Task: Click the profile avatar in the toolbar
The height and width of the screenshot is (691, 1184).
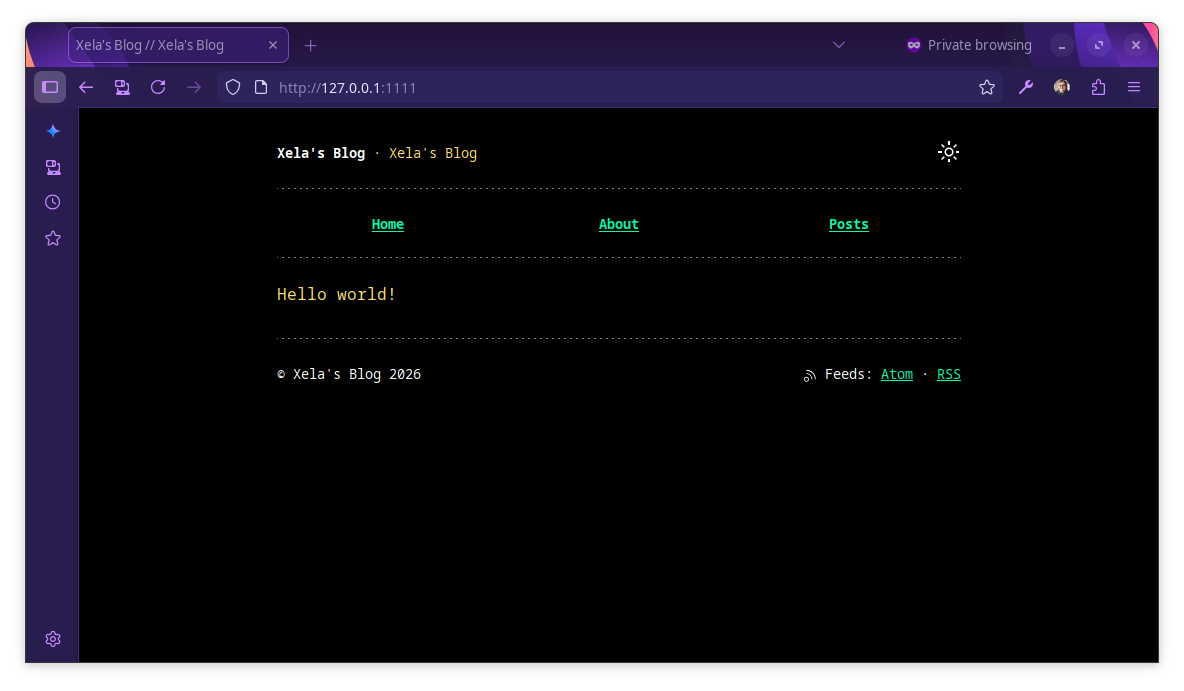Action: tap(1062, 87)
